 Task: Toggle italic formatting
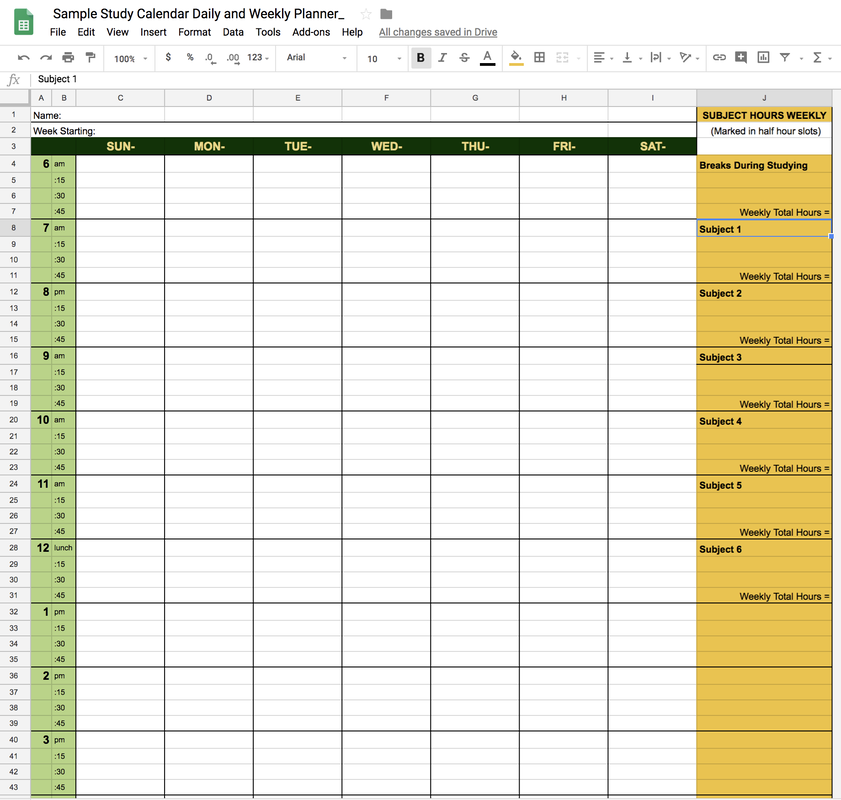click(442, 58)
